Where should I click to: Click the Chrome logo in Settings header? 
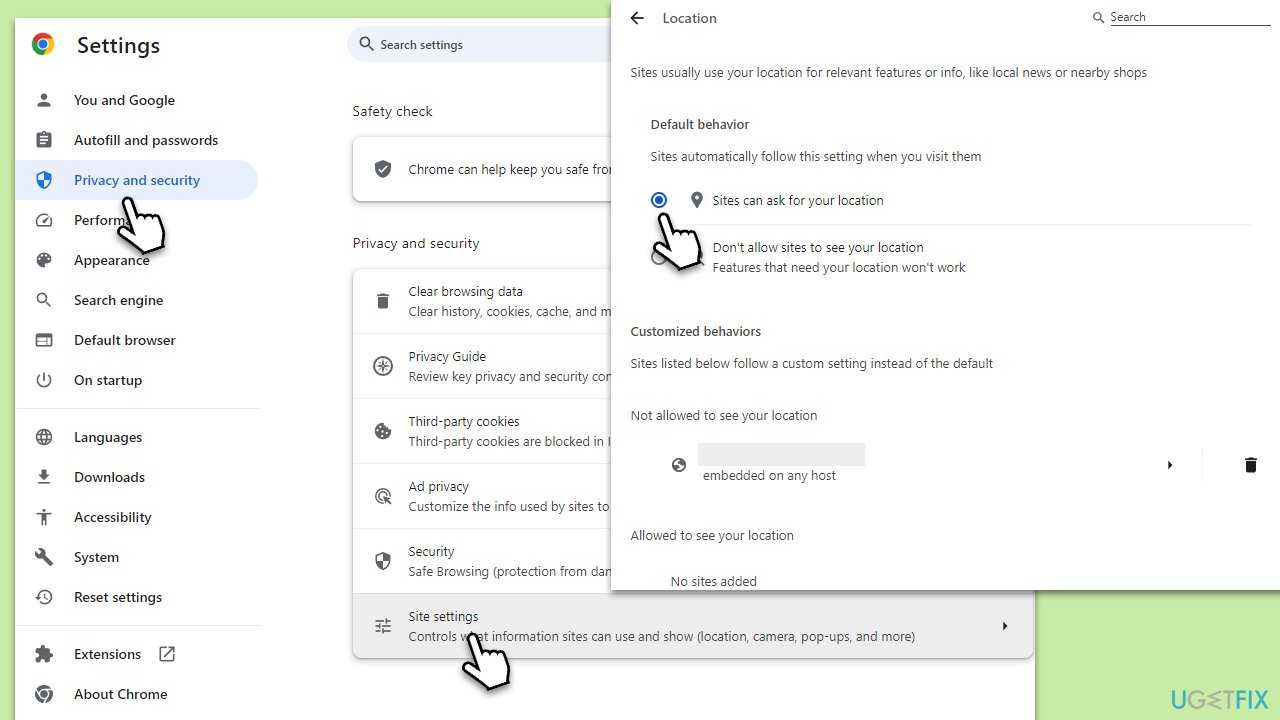[x=43, y=44]
